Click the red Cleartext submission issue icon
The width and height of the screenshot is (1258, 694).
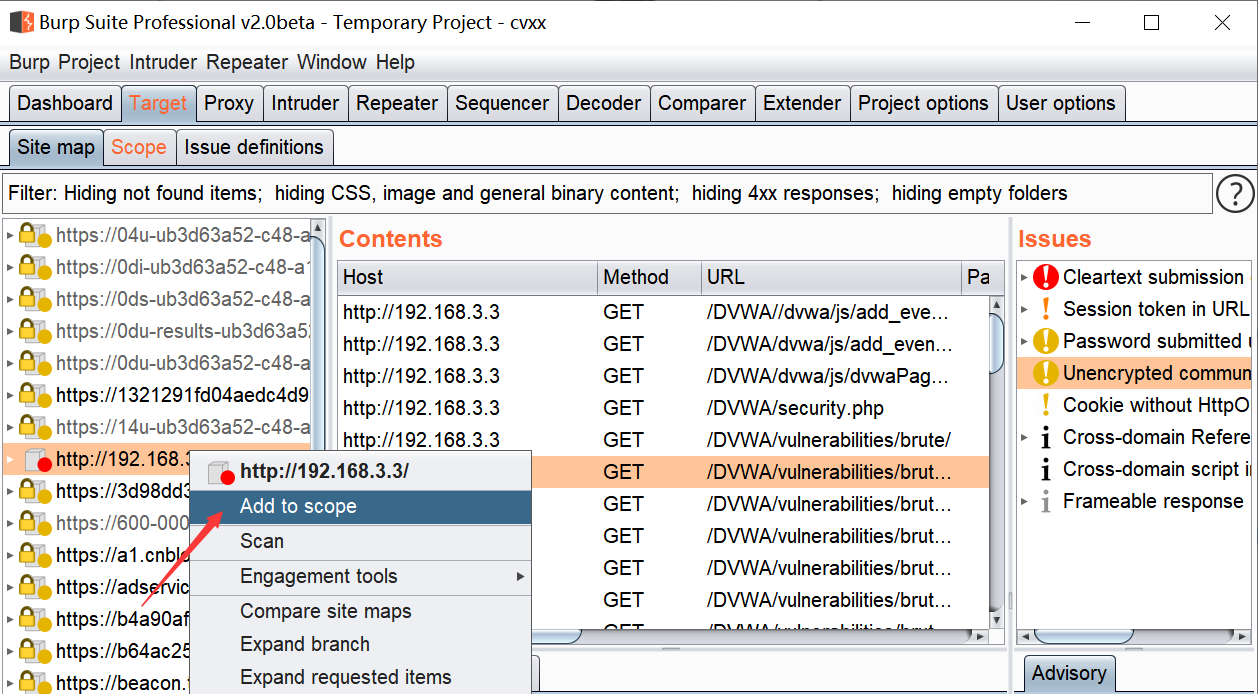[1046, 277]
